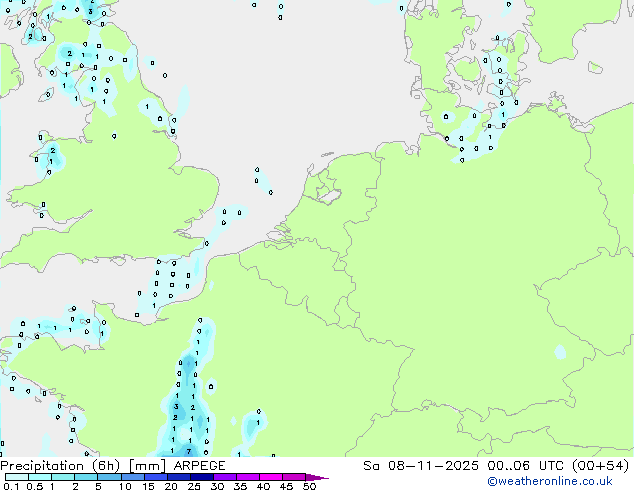The image size is (634, 490).
Task: Click the 45–50 mm legend color swatch
Action: click(294, 477)
